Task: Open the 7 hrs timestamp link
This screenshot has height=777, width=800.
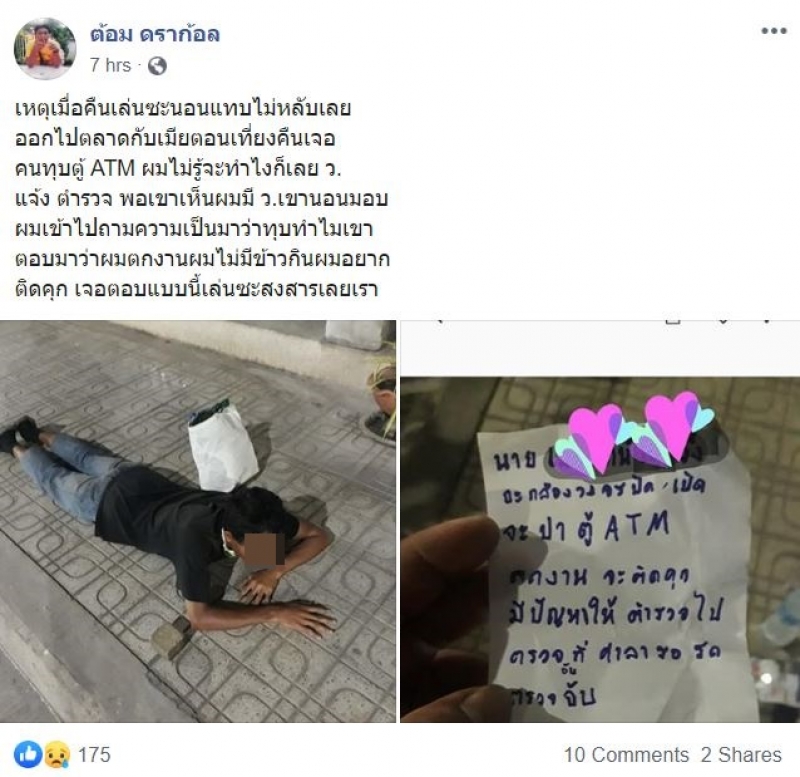Action: pos(111,65)
